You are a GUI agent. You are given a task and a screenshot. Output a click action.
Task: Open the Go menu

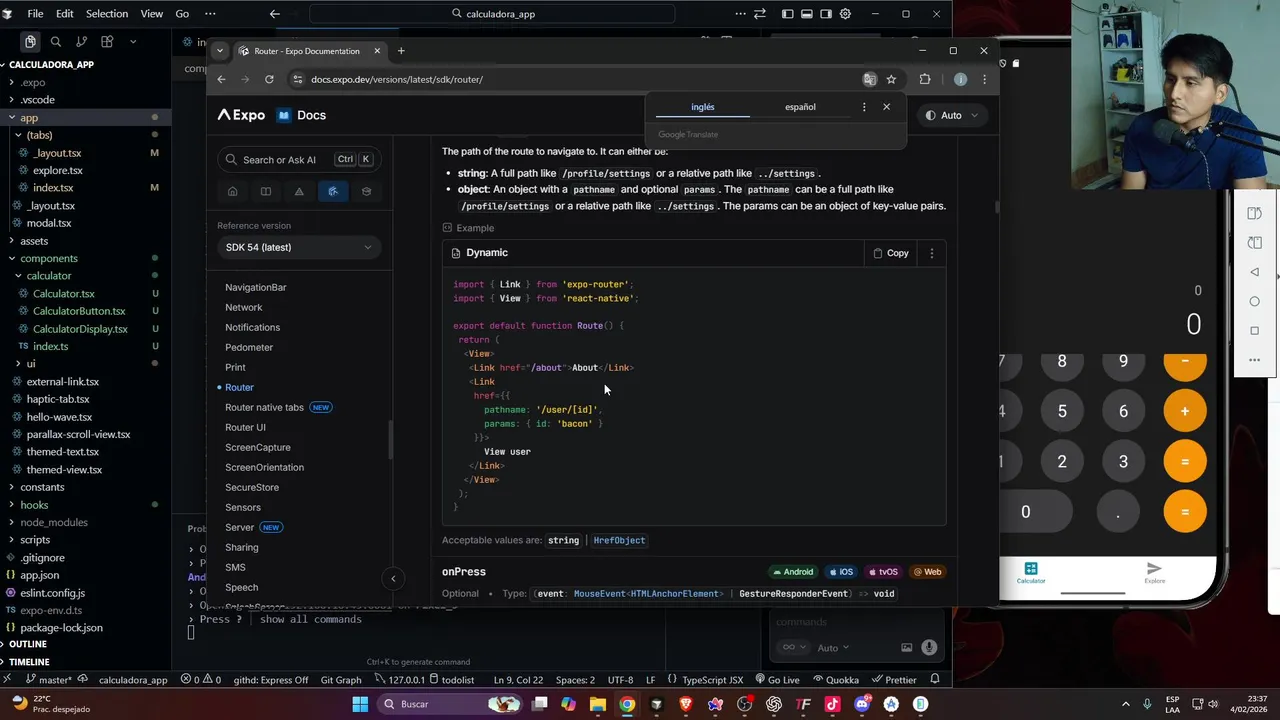pos(182,14)
